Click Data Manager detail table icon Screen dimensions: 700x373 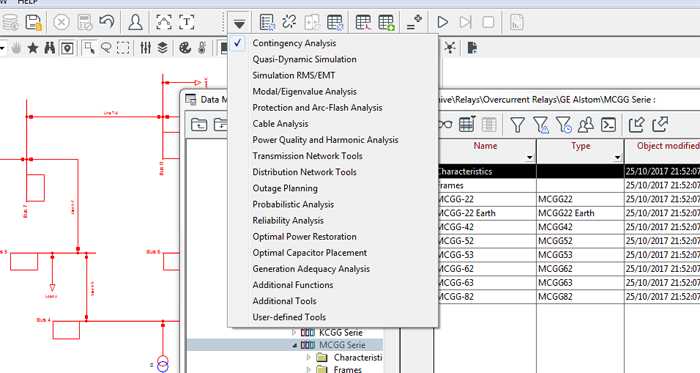pyautogui.click(x=467, y=124)
